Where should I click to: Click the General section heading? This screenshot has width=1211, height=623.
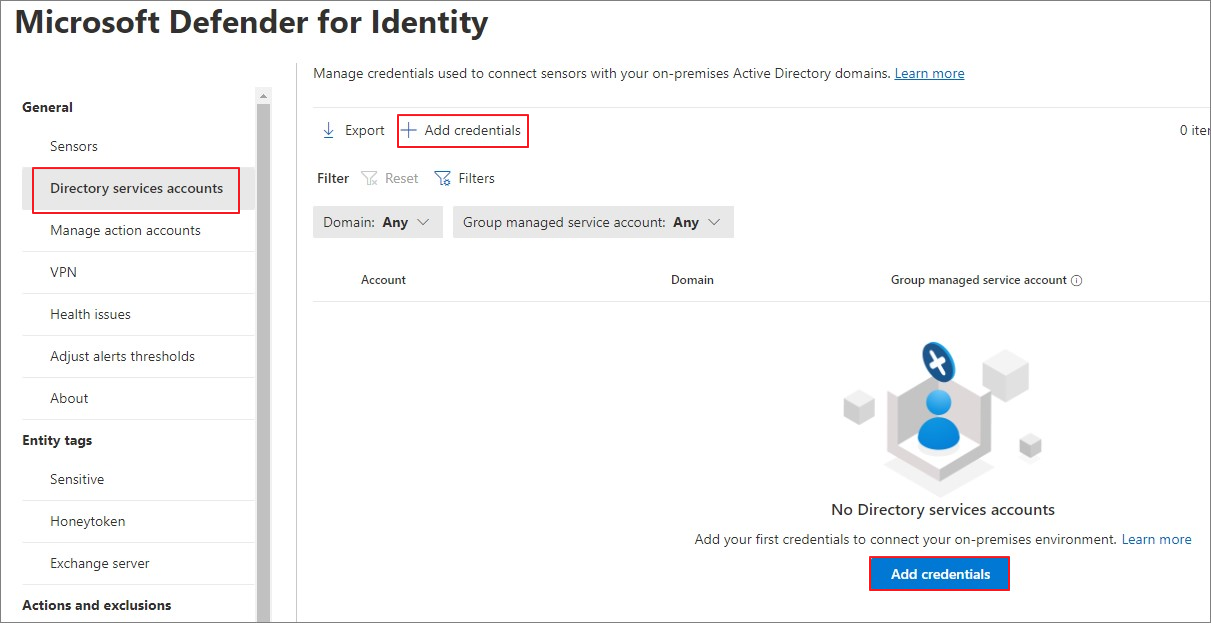[x=47, y=107]
